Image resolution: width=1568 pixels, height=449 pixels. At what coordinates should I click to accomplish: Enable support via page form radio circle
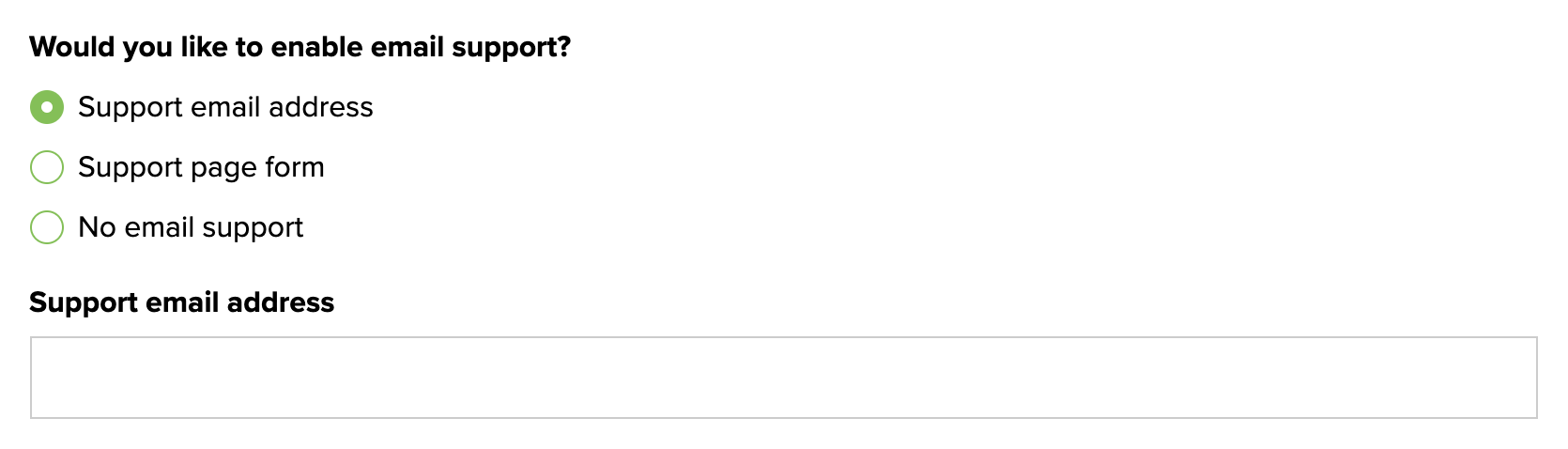tap(47, 167)
